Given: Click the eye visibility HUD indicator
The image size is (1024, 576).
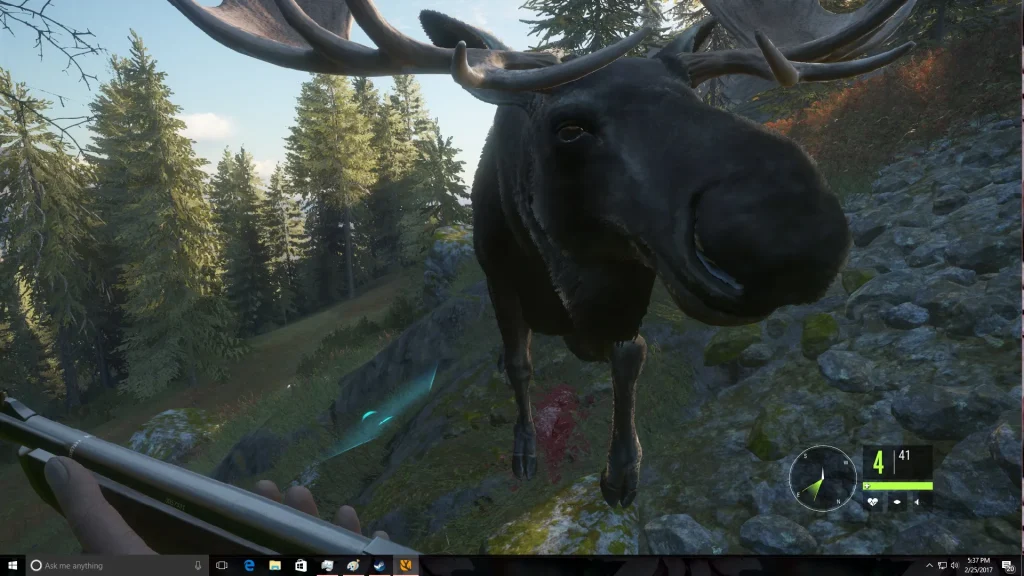Looking at the screenshot, I should [897, 502].
